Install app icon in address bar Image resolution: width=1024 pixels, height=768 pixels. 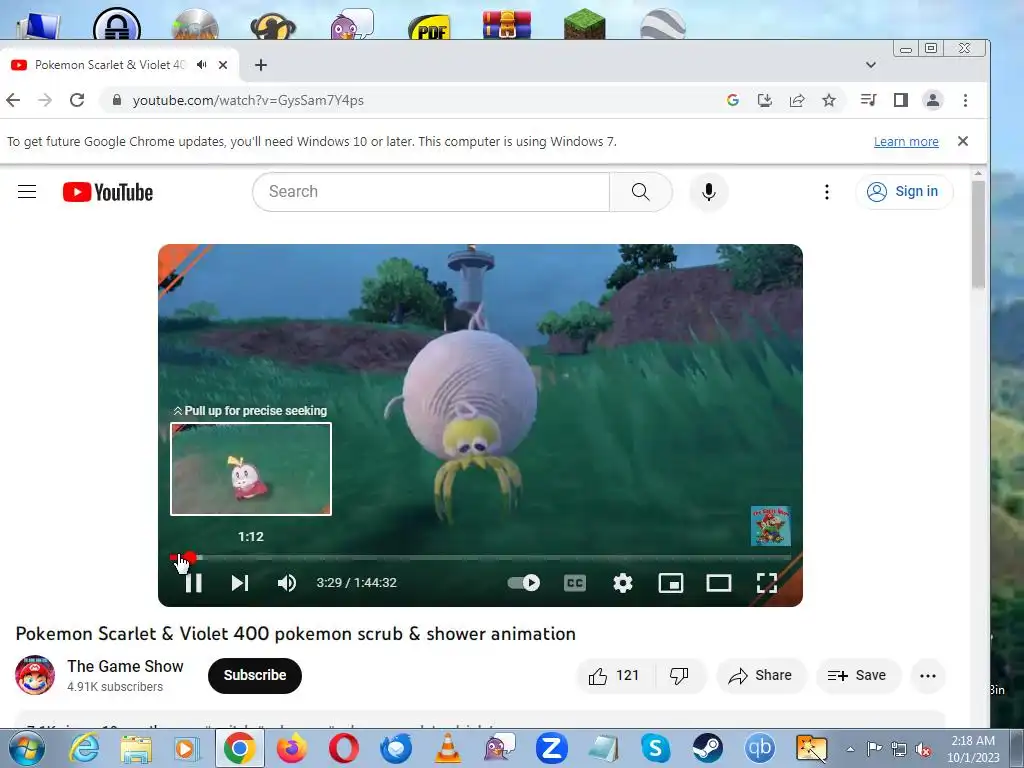[x=764, y=100]
